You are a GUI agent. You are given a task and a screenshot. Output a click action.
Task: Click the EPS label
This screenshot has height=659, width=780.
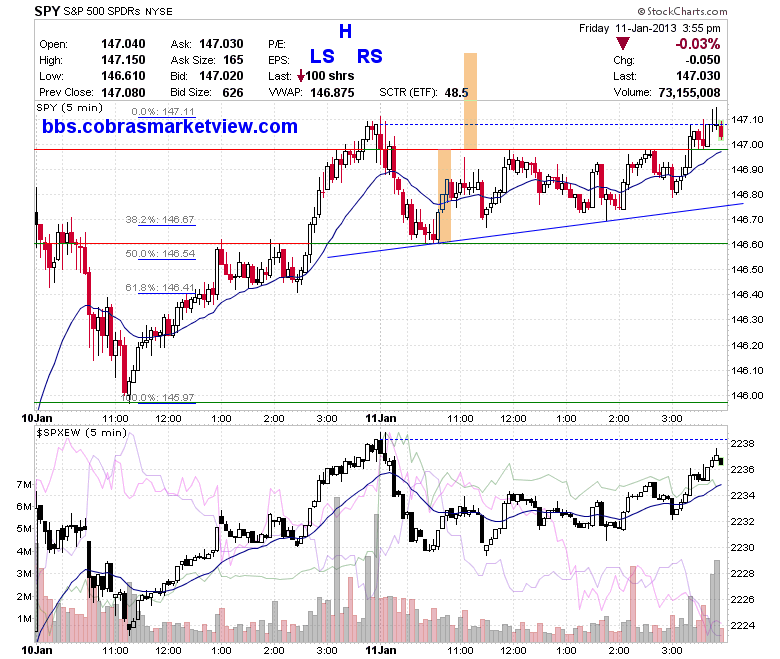[279, 60]
